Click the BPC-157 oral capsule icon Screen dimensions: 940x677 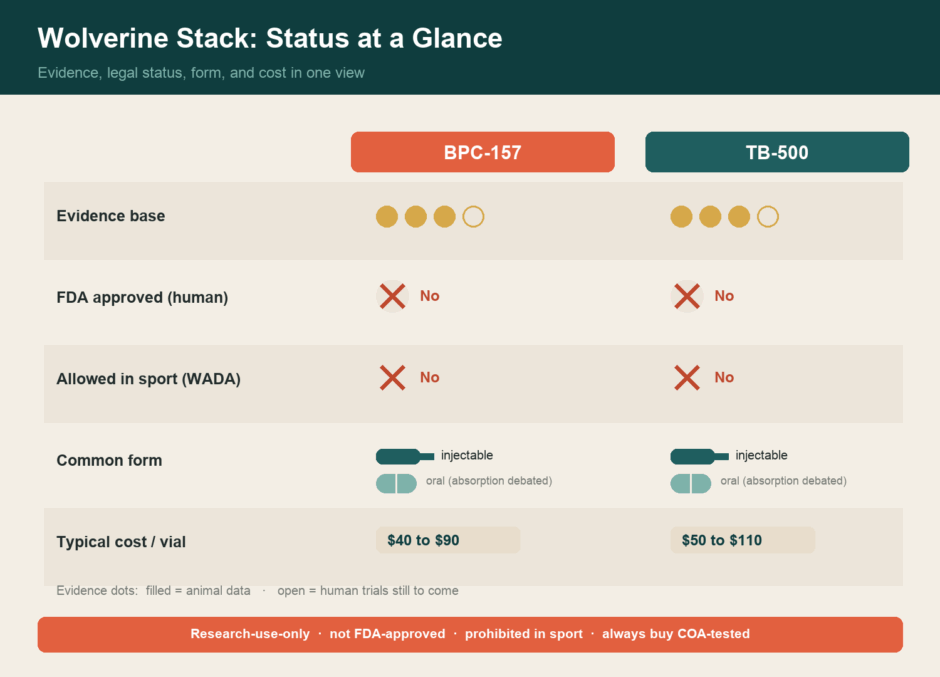click(x=396, y=483)
